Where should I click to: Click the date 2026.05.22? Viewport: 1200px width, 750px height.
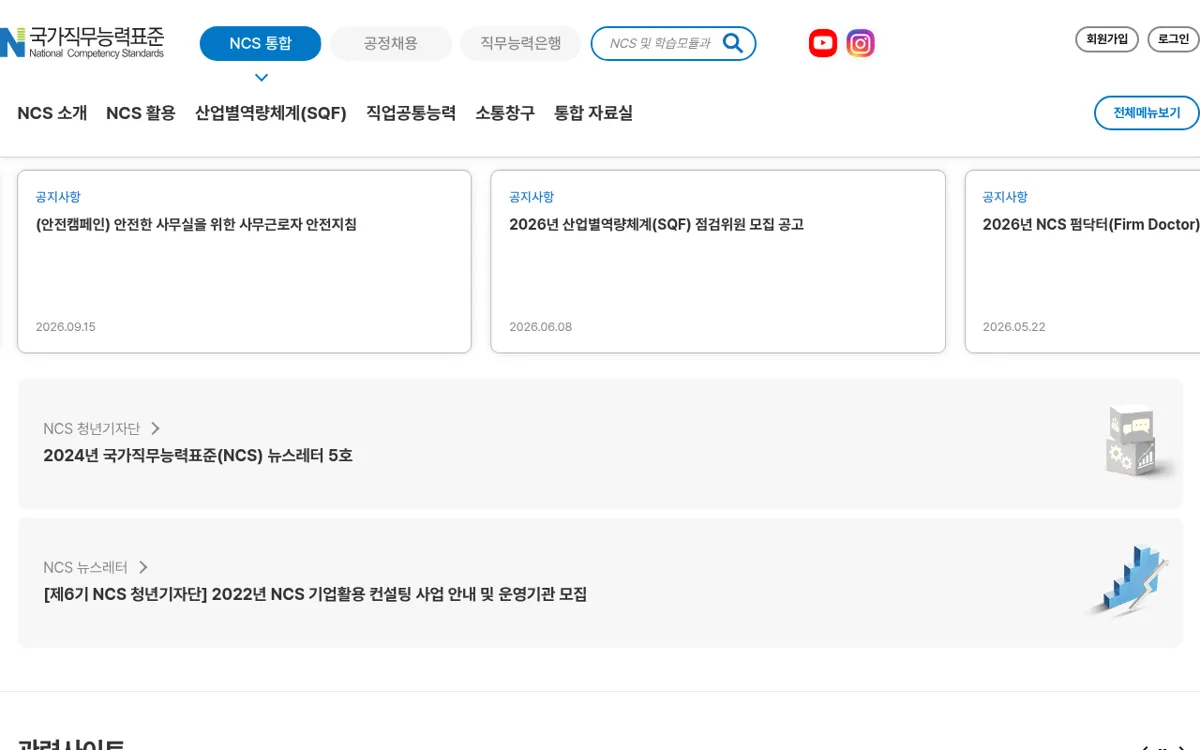click(1014, 327)
